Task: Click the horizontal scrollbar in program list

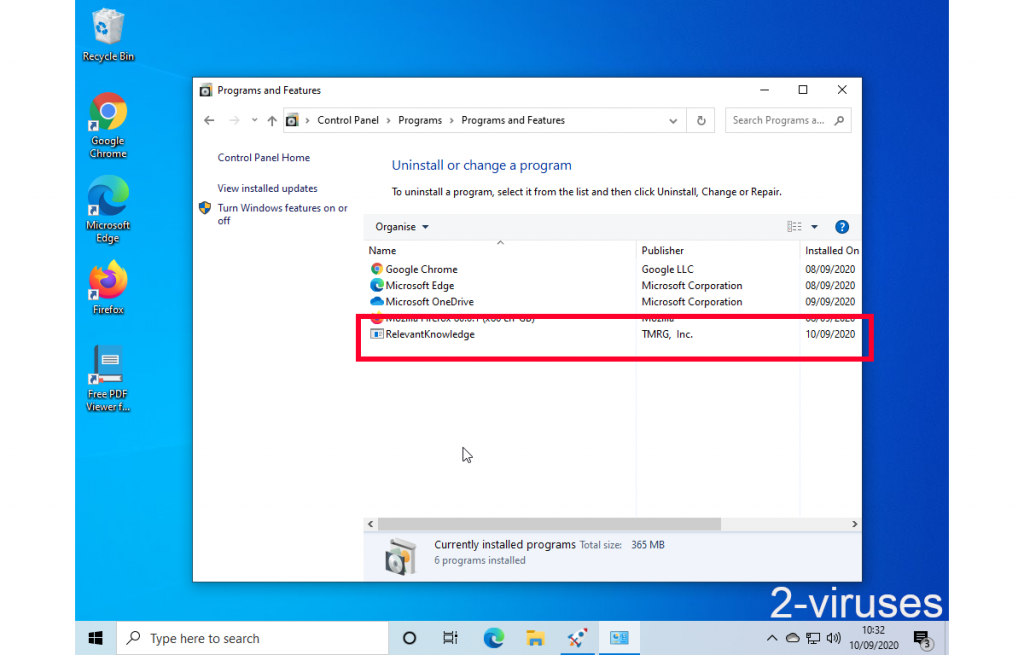Action: click(x=548, y=524)
